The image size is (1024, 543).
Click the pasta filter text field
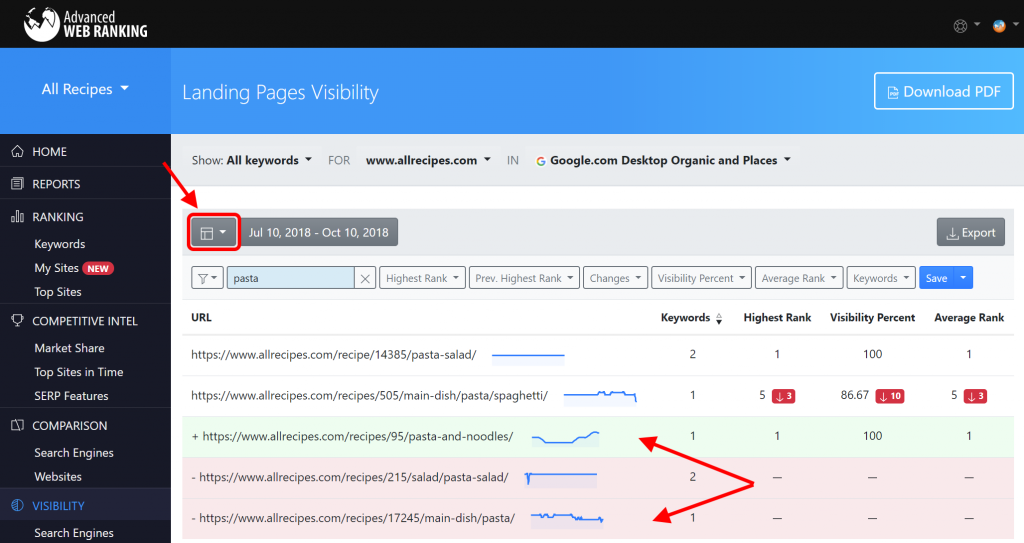pyautogui.click(x=291, y=278)
